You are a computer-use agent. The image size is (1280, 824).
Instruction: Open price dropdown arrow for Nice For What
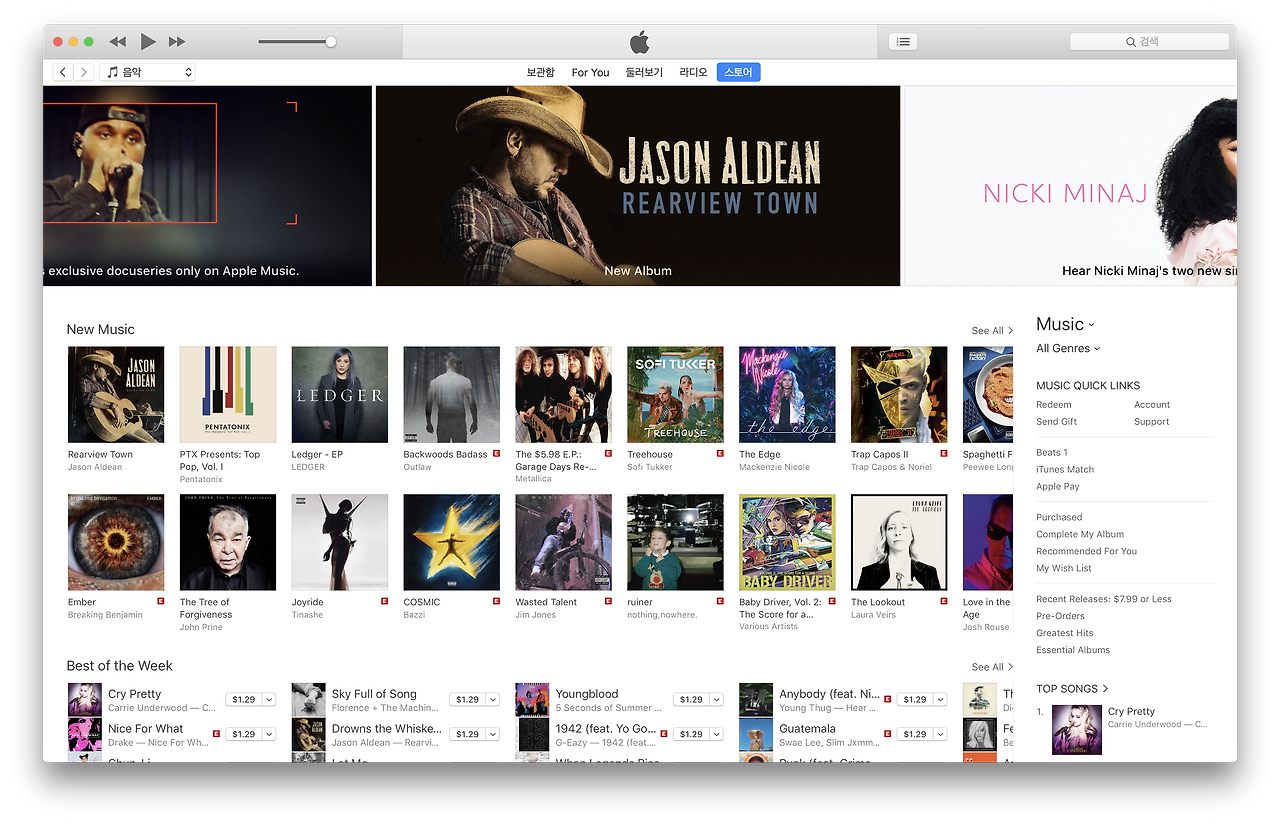(268, 734)
